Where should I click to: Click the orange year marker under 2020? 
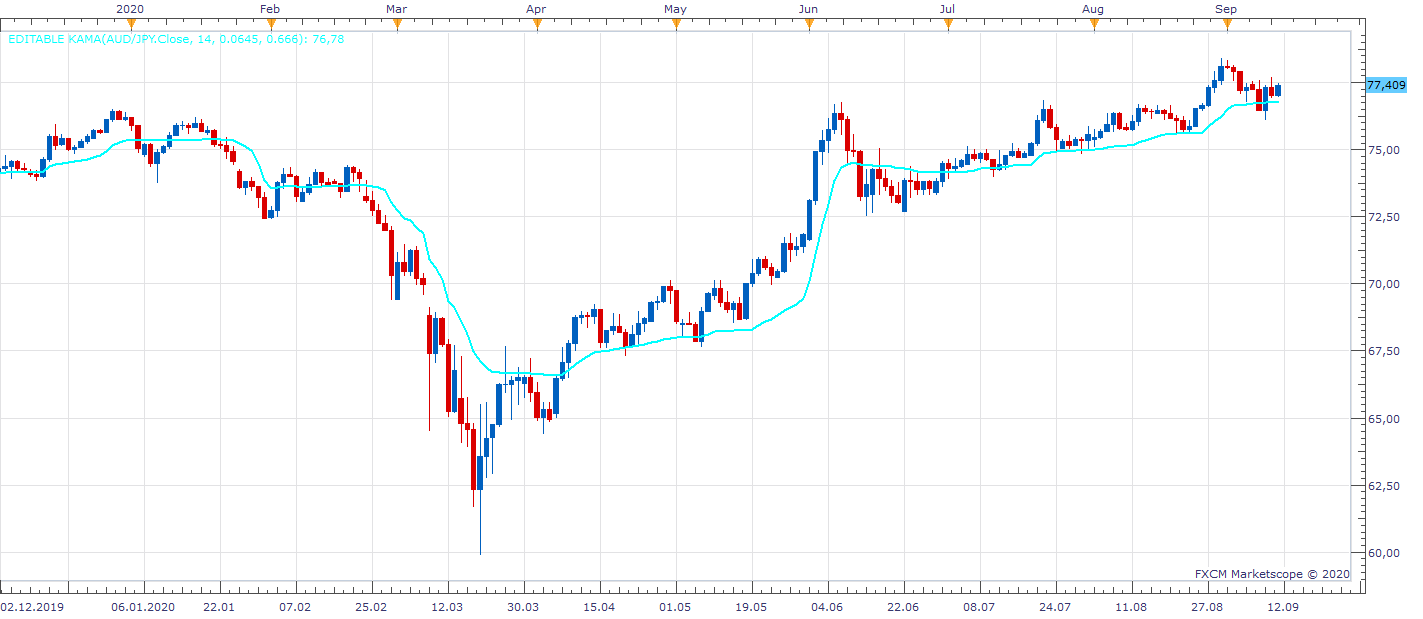click(131, 25)
